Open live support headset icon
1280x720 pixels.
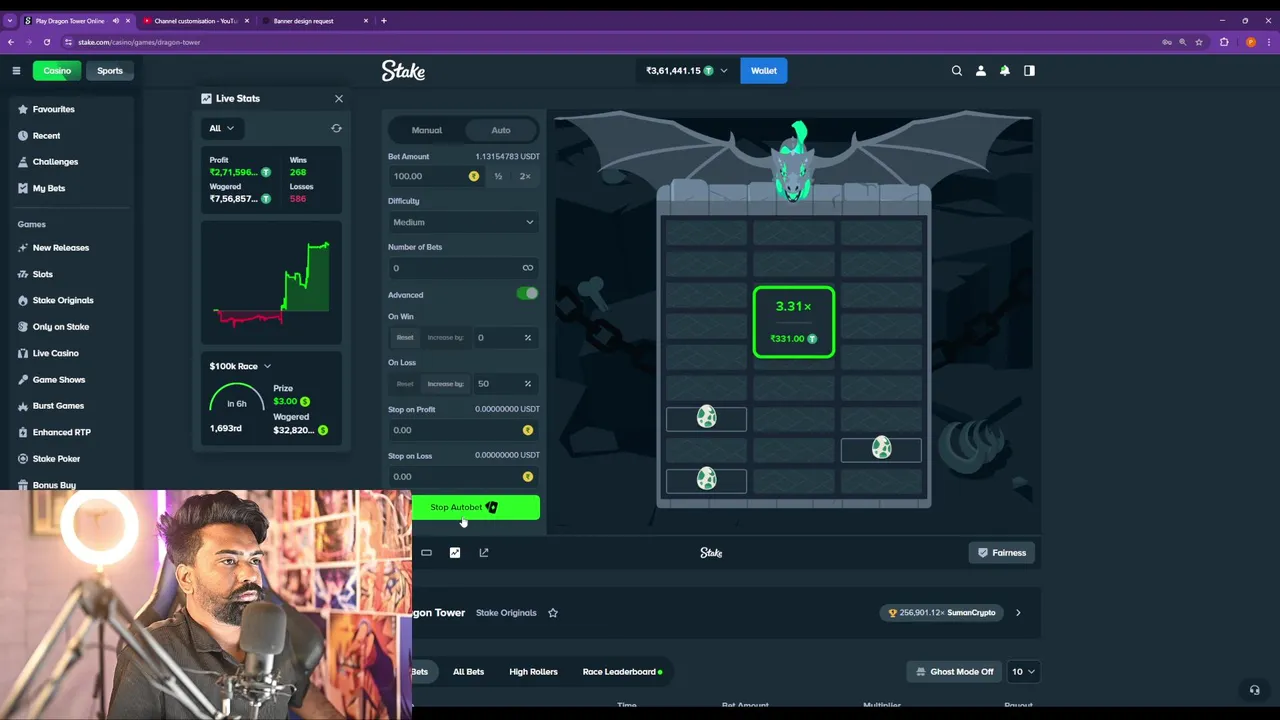click(x=1254, y=690)
